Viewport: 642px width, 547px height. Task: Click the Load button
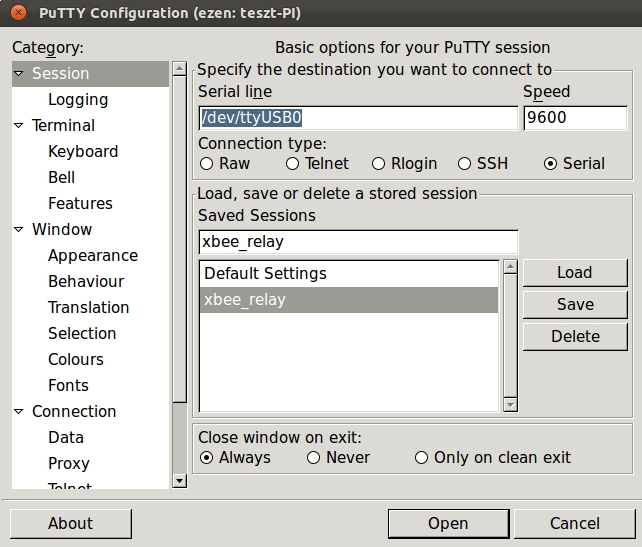pyautogui.click(x=575, y=273)
